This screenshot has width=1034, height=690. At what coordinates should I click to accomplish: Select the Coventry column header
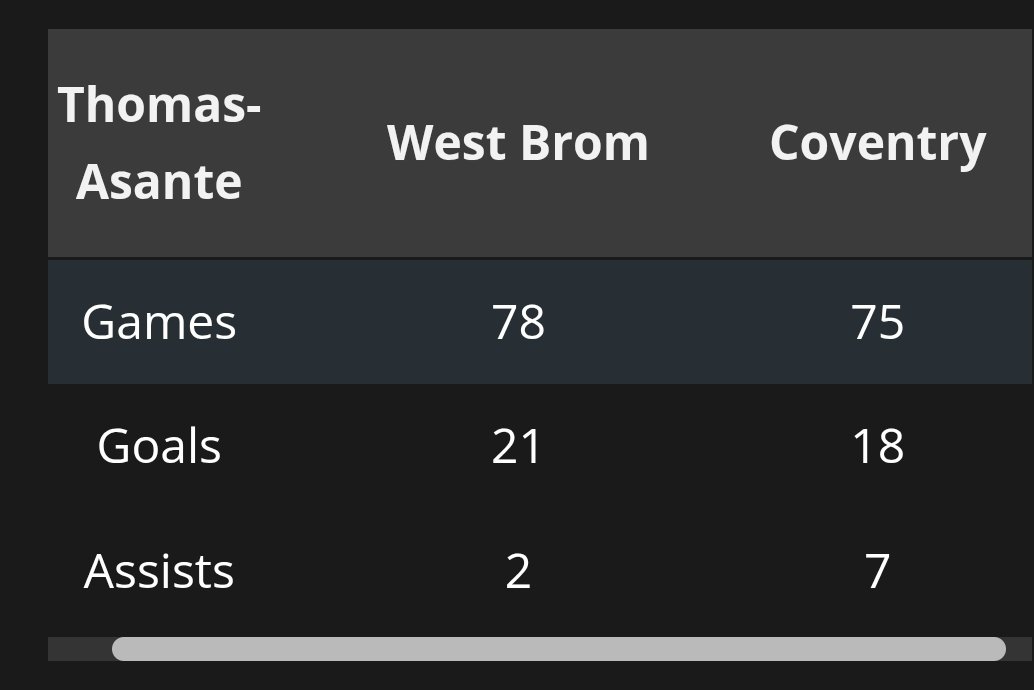click(x=878, y=143)
